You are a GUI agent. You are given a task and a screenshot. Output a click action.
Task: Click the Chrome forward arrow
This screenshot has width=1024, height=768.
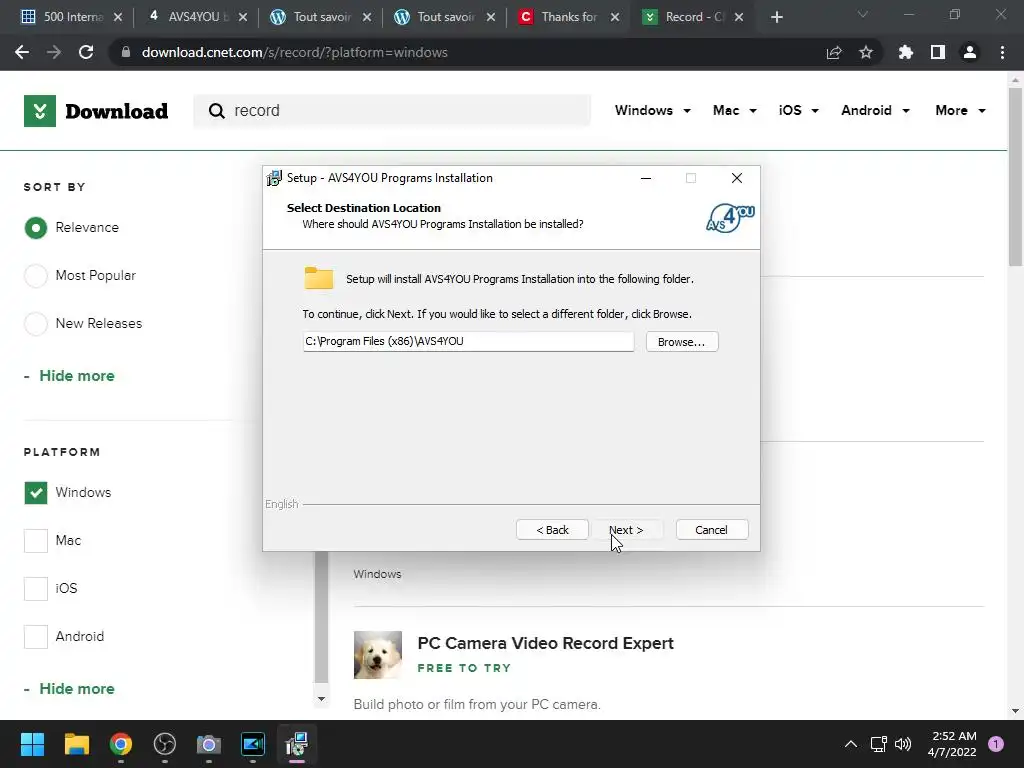[x=54, y=52]
